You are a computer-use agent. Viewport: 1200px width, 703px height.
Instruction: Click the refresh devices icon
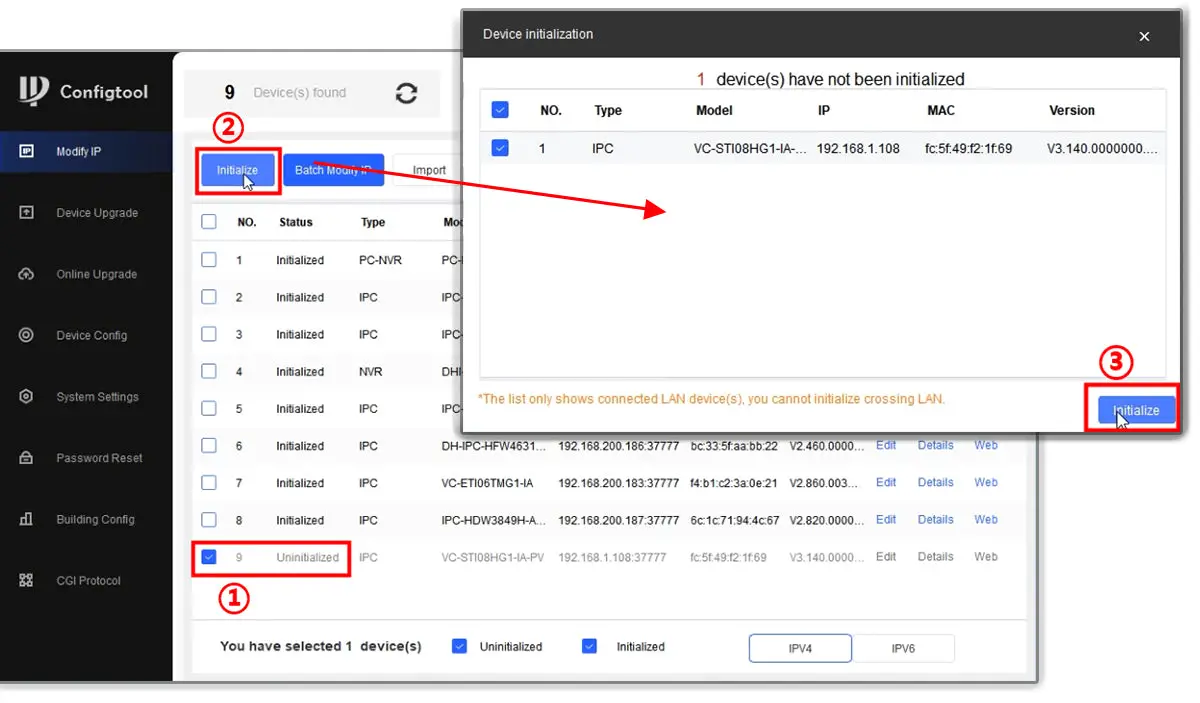click(x=406, y=93)
